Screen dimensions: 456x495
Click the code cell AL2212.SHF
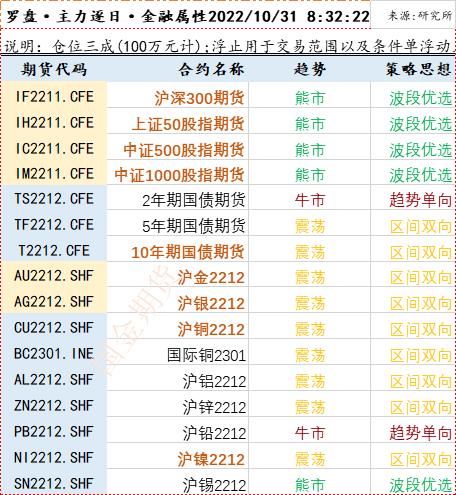click(54, 380)
